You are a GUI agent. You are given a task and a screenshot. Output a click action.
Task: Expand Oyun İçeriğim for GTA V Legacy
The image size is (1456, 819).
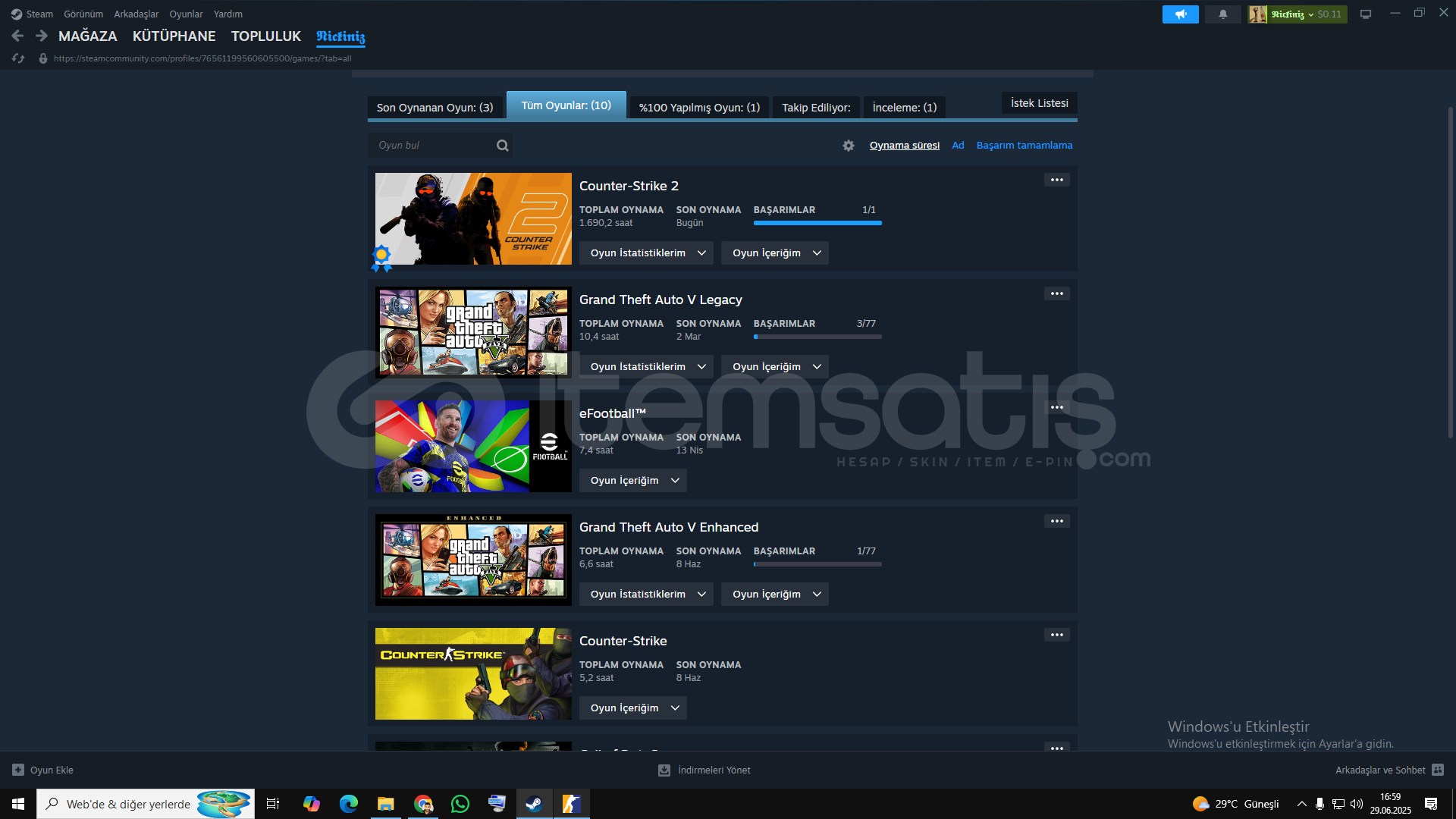click(x=775, y=367)
